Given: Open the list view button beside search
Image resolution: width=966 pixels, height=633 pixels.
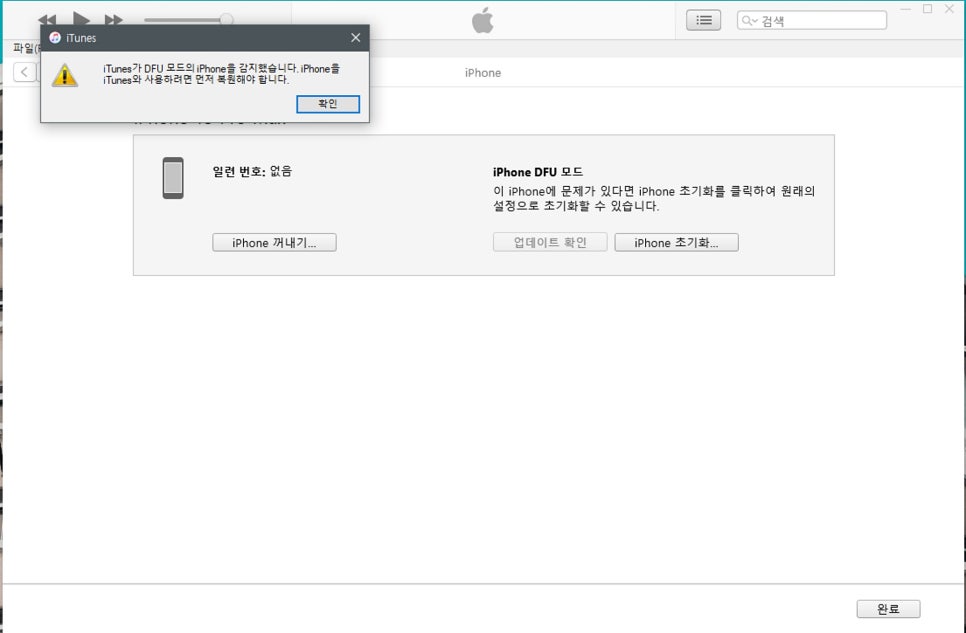Looking at the screenshot, I should pos(704,20).
